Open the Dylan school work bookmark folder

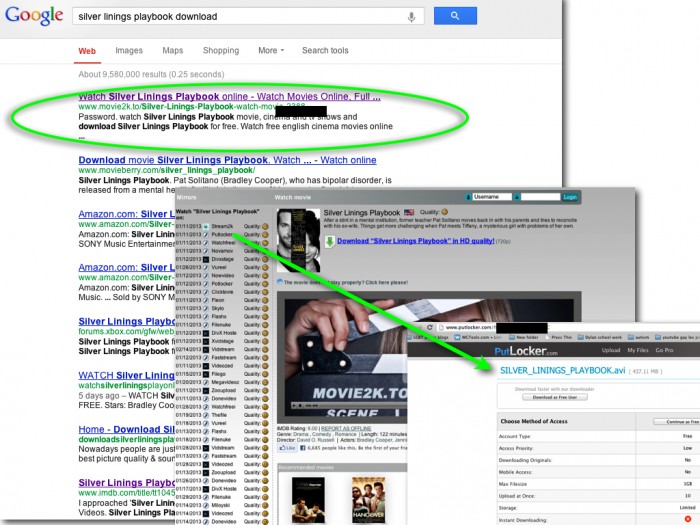600,338
